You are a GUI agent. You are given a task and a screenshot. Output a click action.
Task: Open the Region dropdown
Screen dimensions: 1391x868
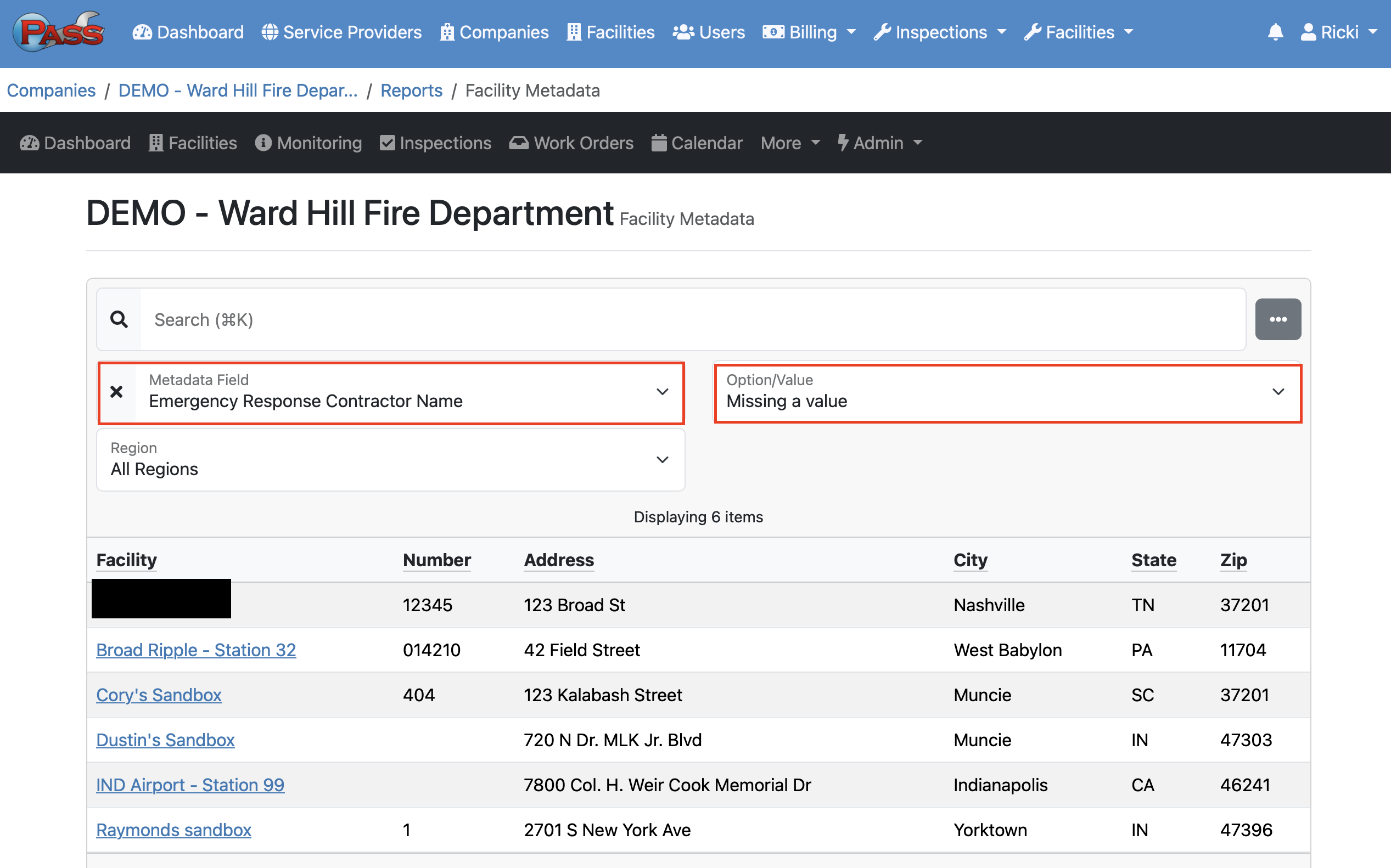390,460
